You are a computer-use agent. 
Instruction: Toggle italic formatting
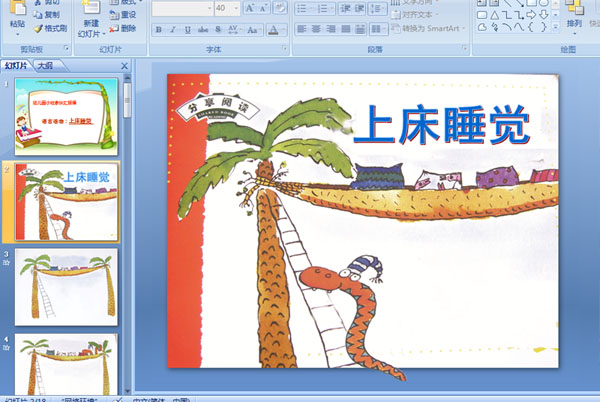[172, 30]
